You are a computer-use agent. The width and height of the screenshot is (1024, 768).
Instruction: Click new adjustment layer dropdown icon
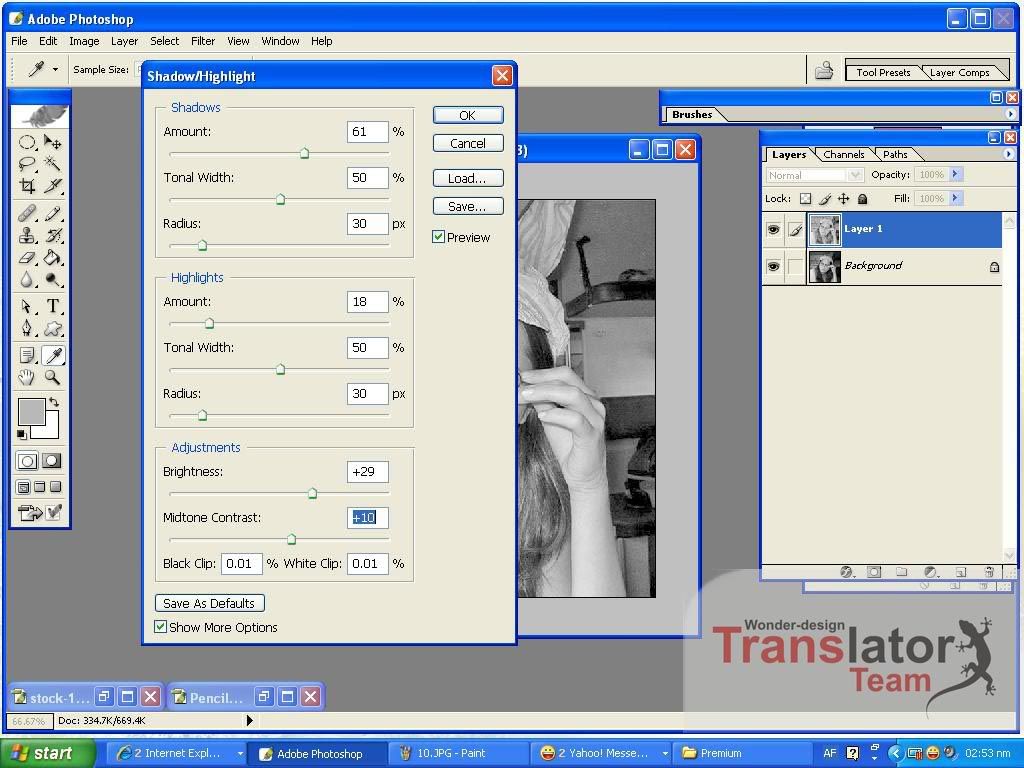(931, 572)
